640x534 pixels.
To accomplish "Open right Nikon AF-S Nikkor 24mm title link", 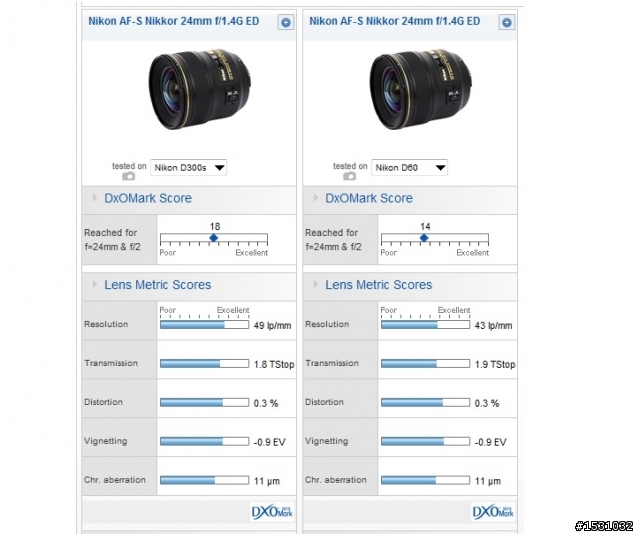I will click(395, 21).
